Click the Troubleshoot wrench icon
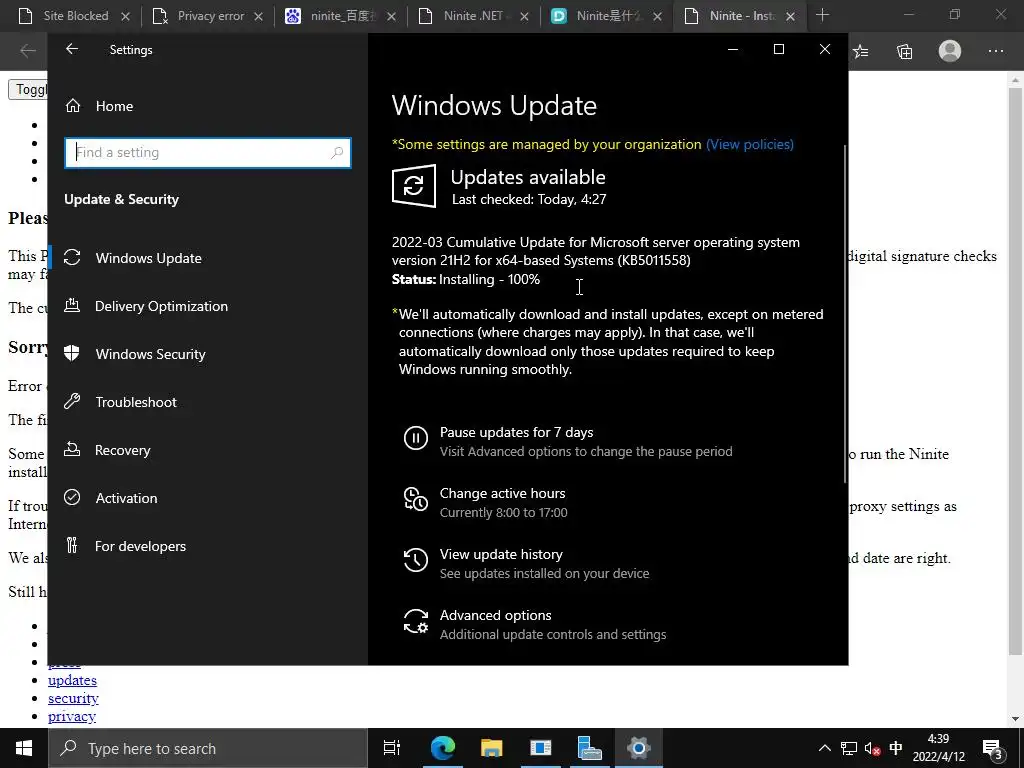The image size is (1024, 768). [72, 401]
